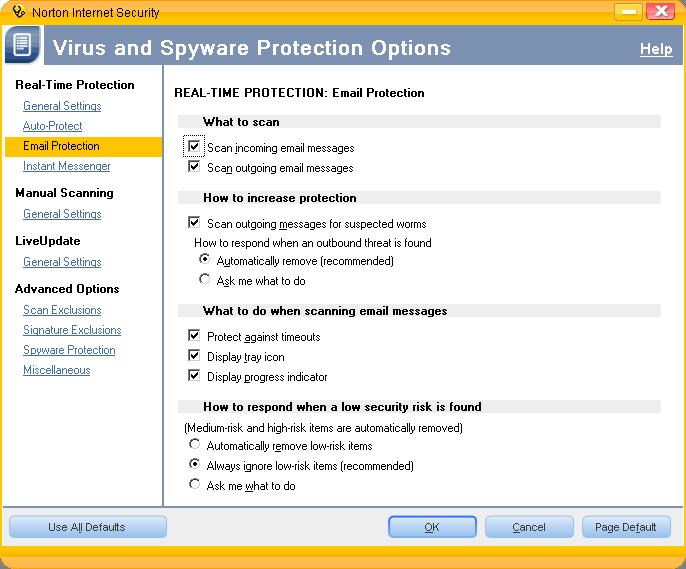Open the Spyware Protection page
The image size is (686, 569).
pos(69,350)
